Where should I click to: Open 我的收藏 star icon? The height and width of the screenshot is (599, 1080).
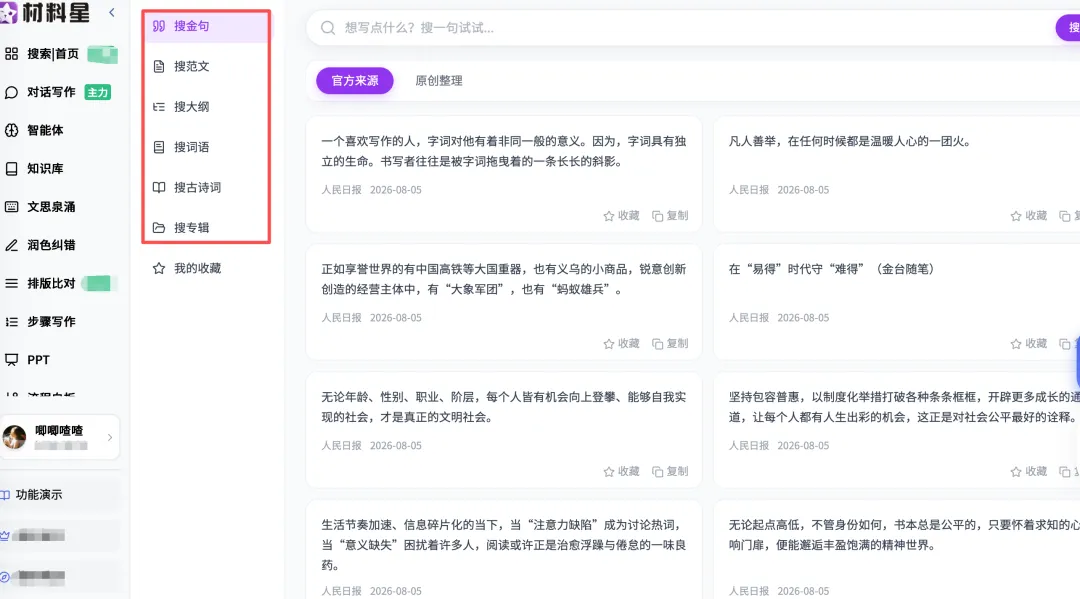tap(159, 269)
